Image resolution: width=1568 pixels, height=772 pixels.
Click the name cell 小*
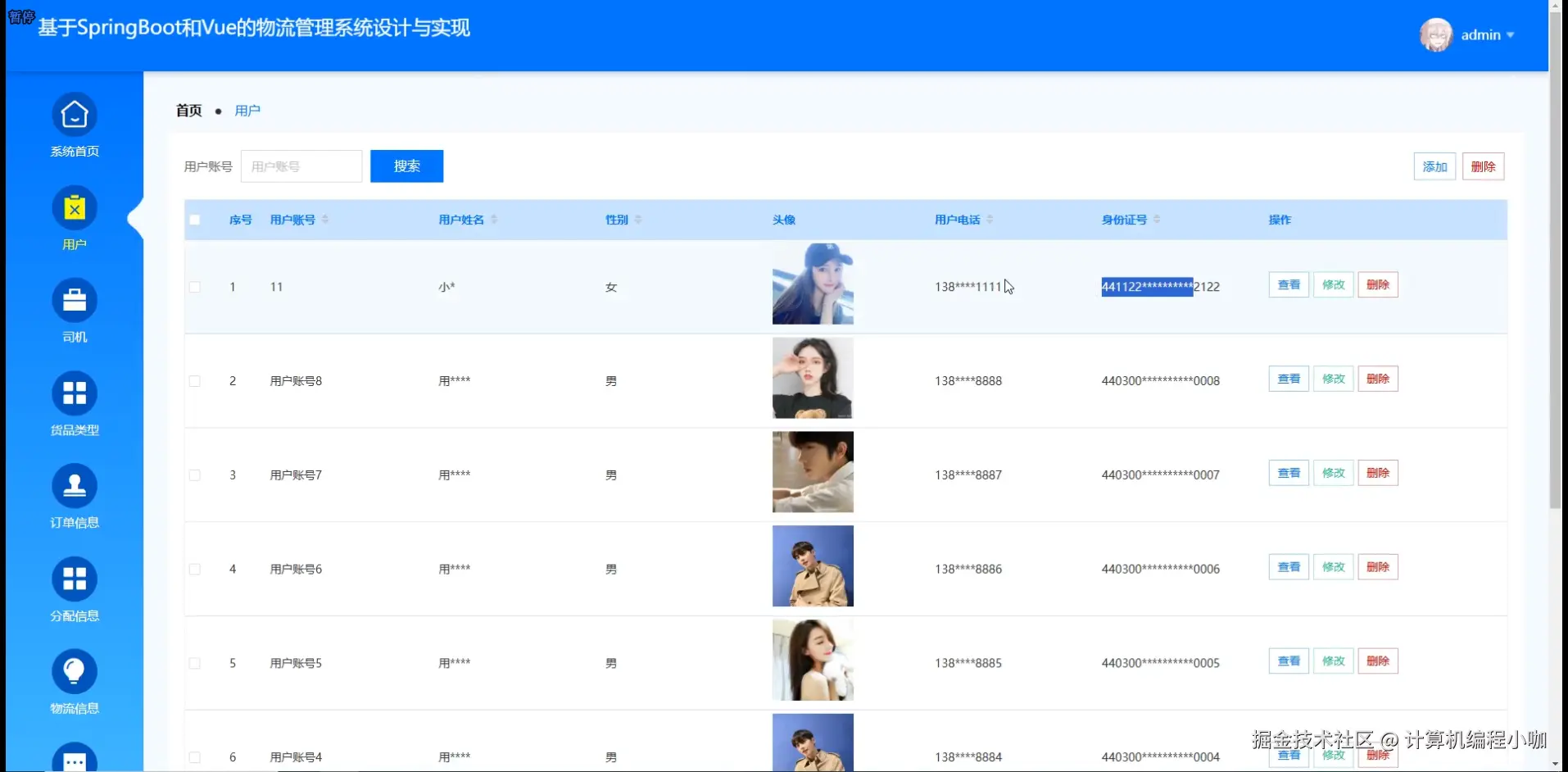446,287
